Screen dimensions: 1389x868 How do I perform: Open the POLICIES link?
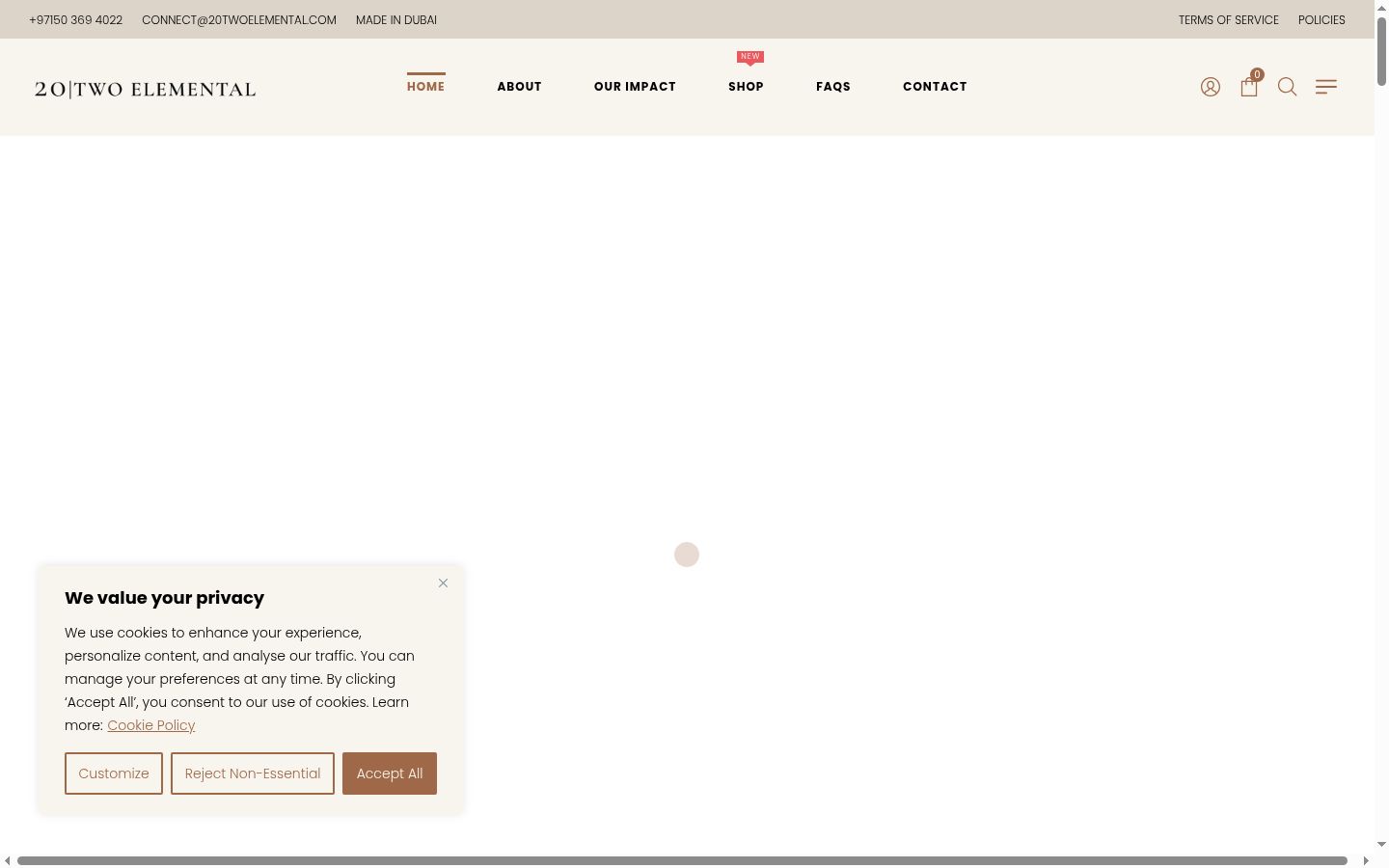point(1321,19)
